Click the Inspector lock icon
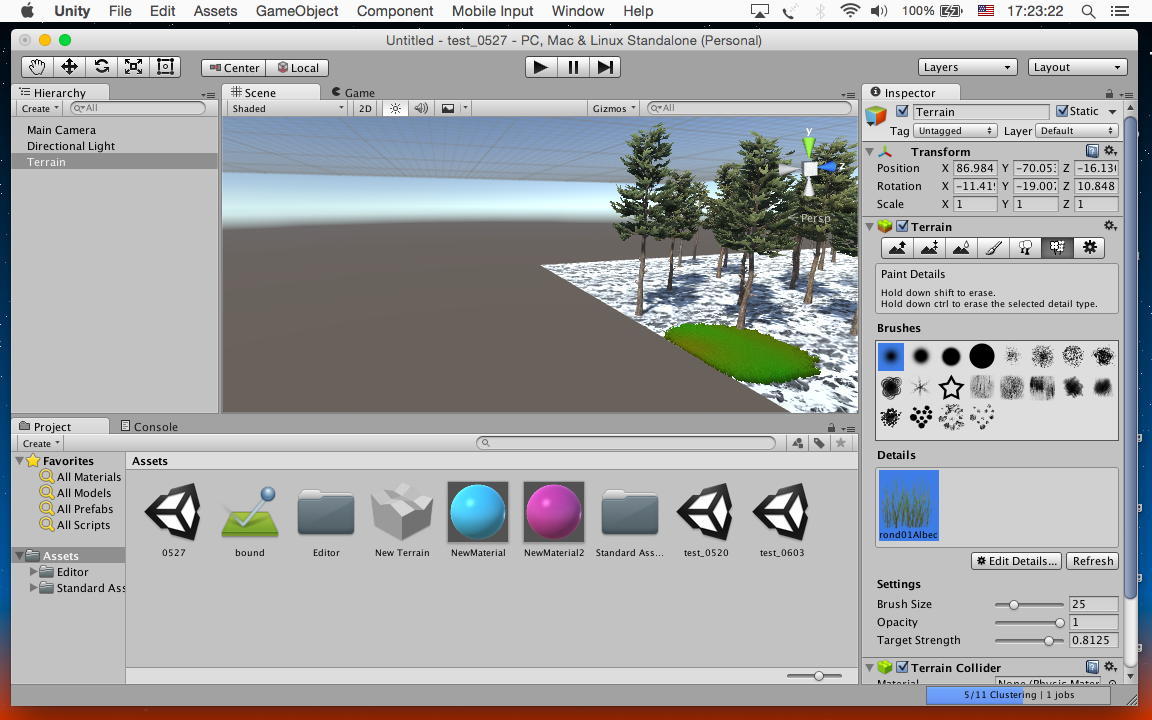 point(1109,93)
